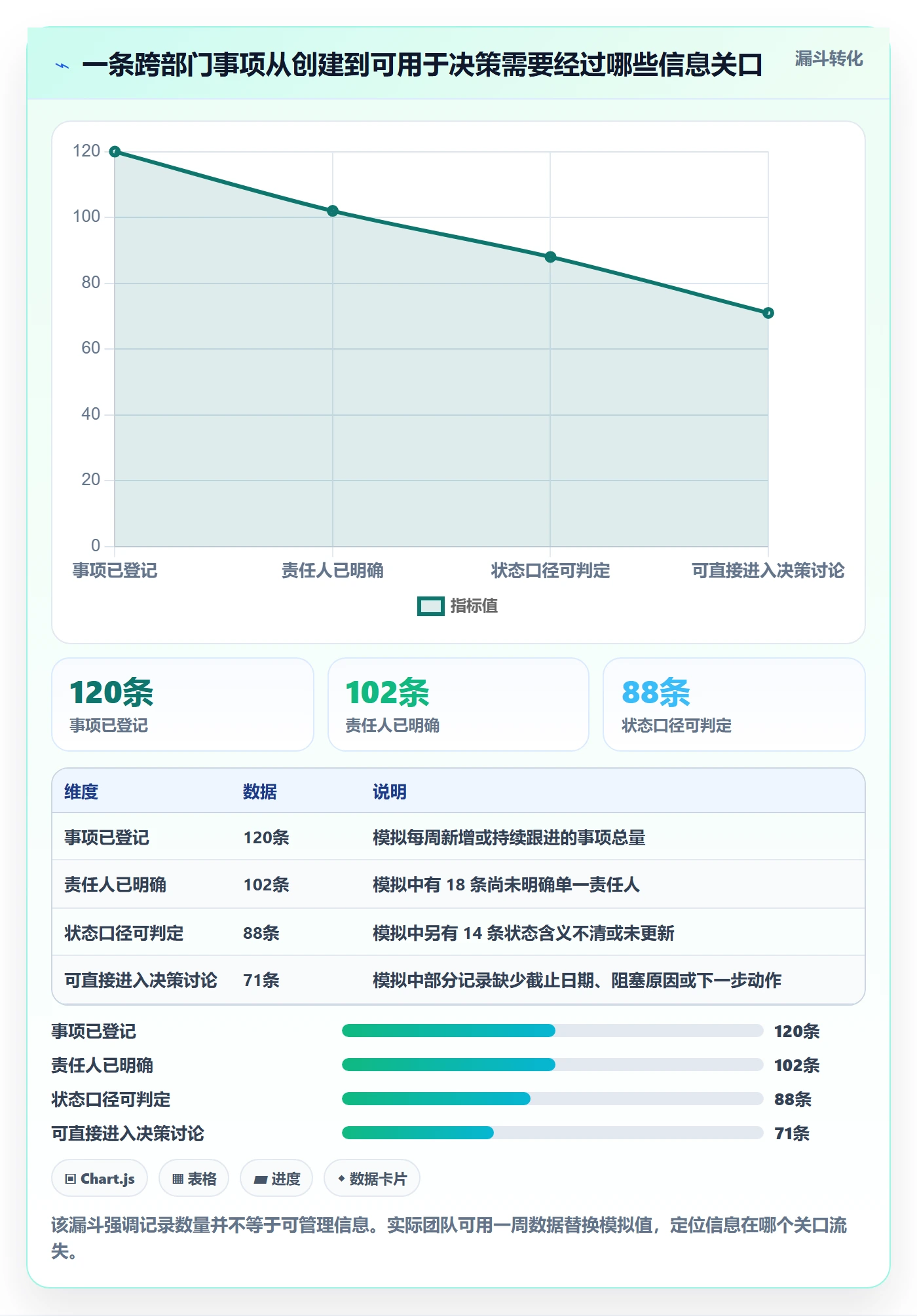The width and height of the screenshot is (917, 1316).
Task: Select table cell 模拟中另有 14 条状态含义不清或未更新
Action: [523, 933]
